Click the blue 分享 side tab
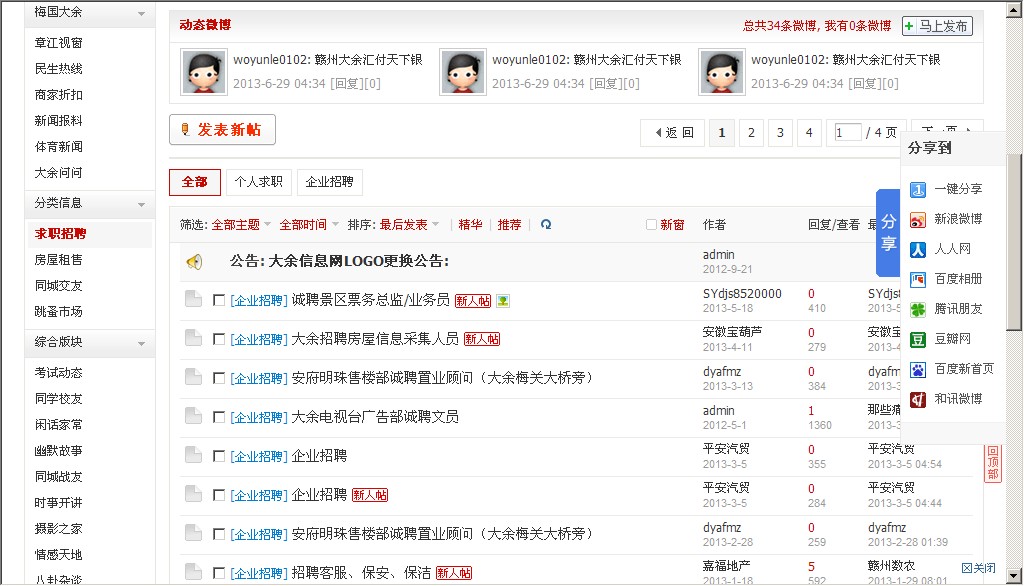The height and width of the screenshot is (586, 1024). [888, 233]
